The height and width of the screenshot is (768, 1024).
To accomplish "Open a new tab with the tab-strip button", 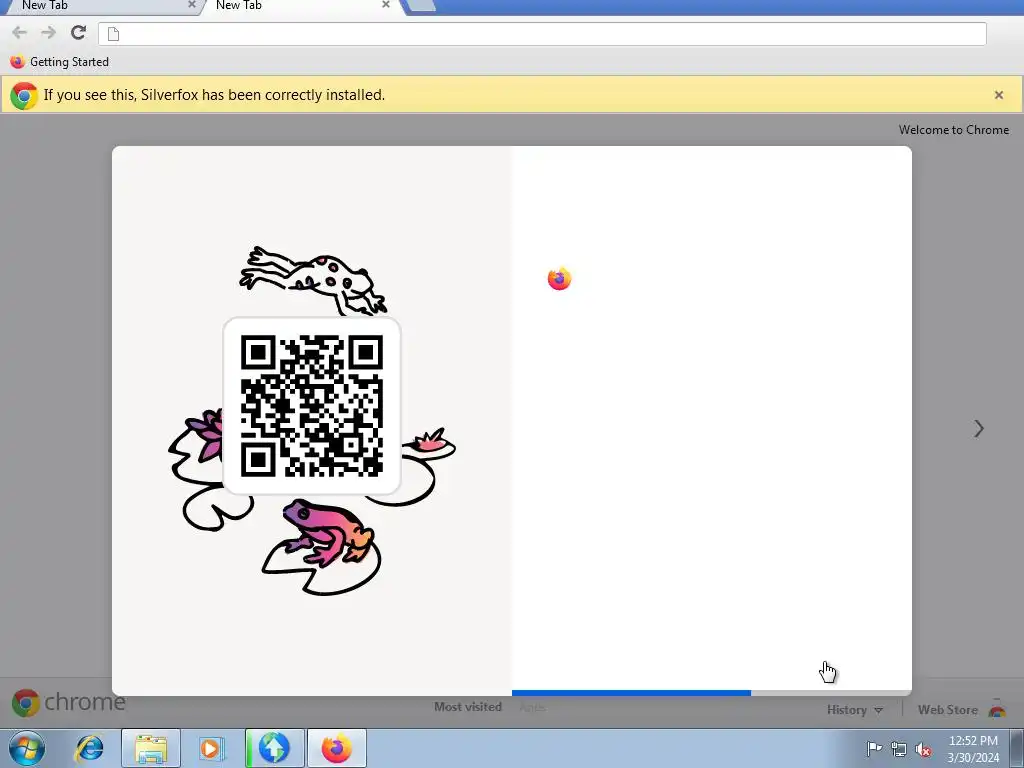I will click(421, 5).
